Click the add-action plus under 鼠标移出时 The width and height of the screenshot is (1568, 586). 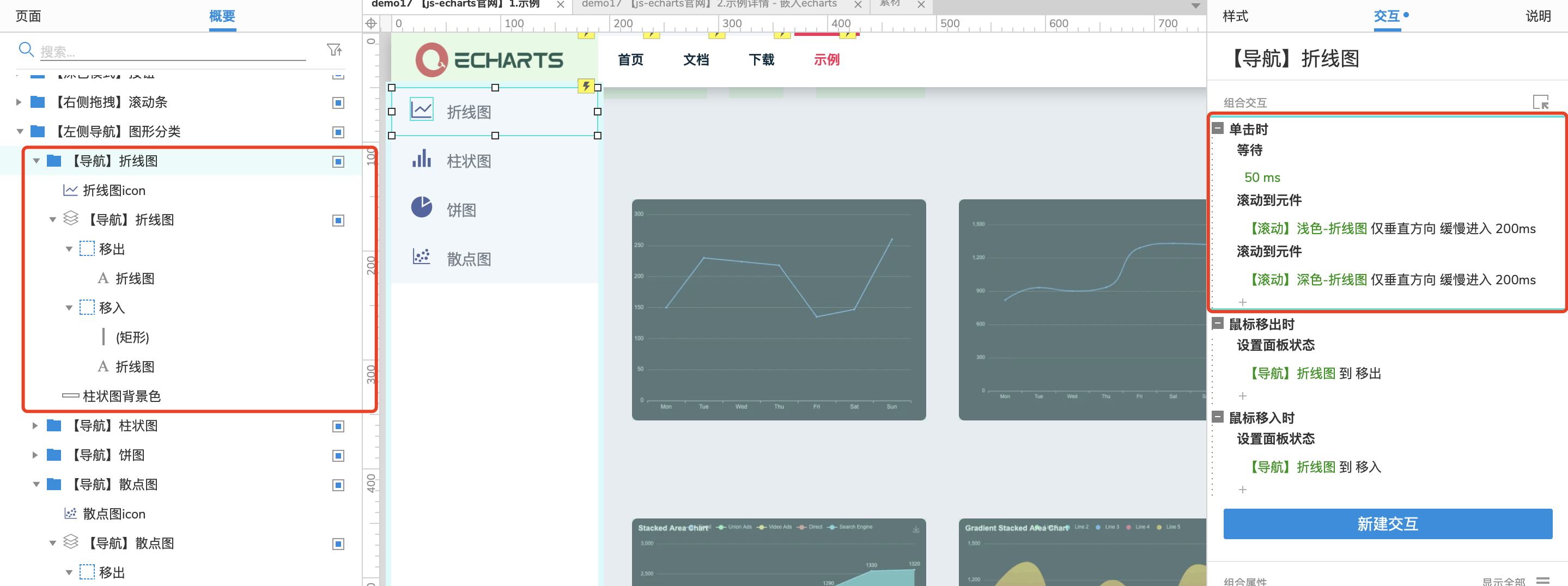[x=1242, y=395]
